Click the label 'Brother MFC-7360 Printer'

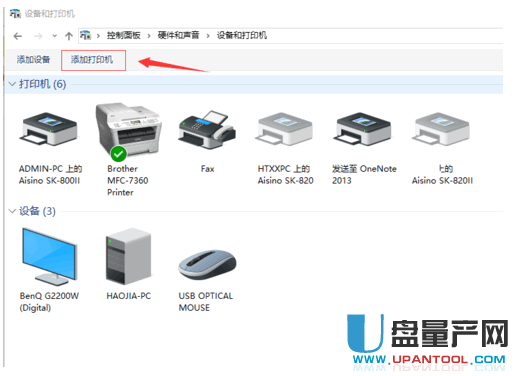pos(128,181)
